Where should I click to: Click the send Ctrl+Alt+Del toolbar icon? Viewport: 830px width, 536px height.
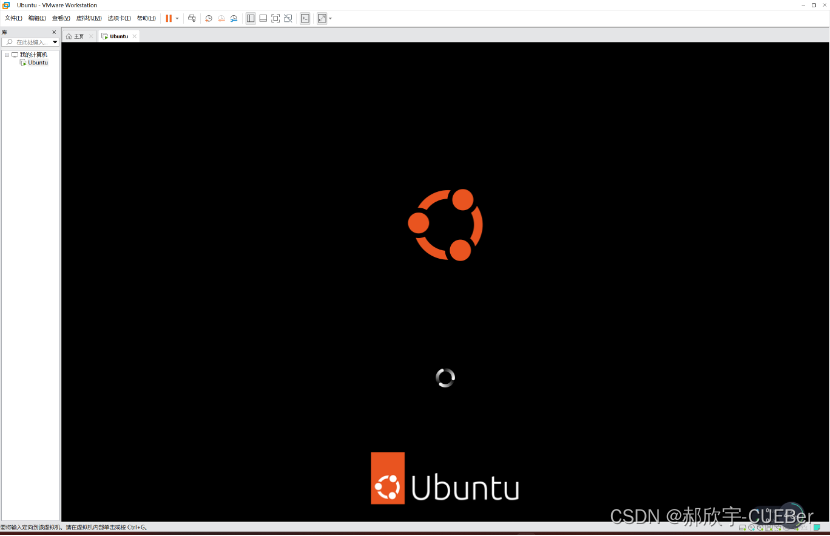[192, 19]
